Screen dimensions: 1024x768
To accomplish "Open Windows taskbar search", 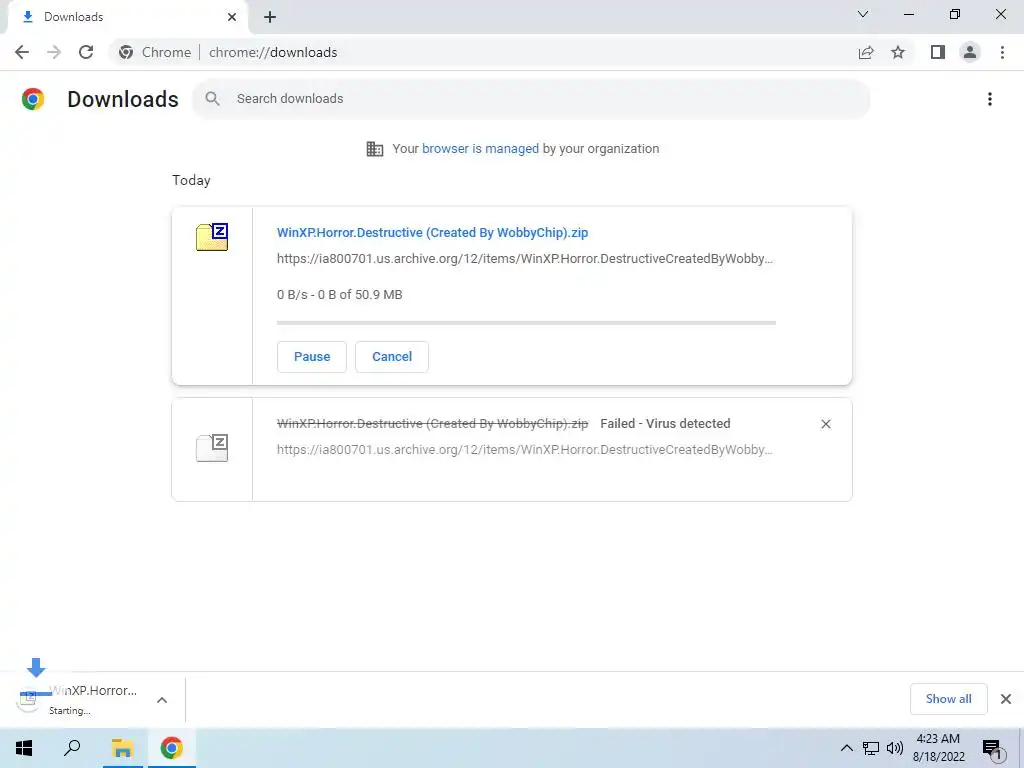I will pos(72,748).
